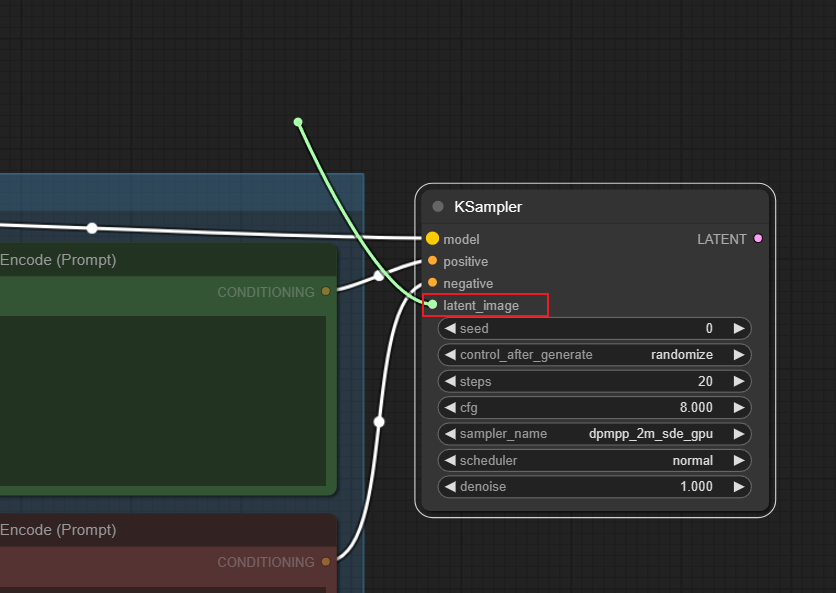The image size is (836, 593).
Task: Decrease seed with the left arrow
Action: point(451,328)
